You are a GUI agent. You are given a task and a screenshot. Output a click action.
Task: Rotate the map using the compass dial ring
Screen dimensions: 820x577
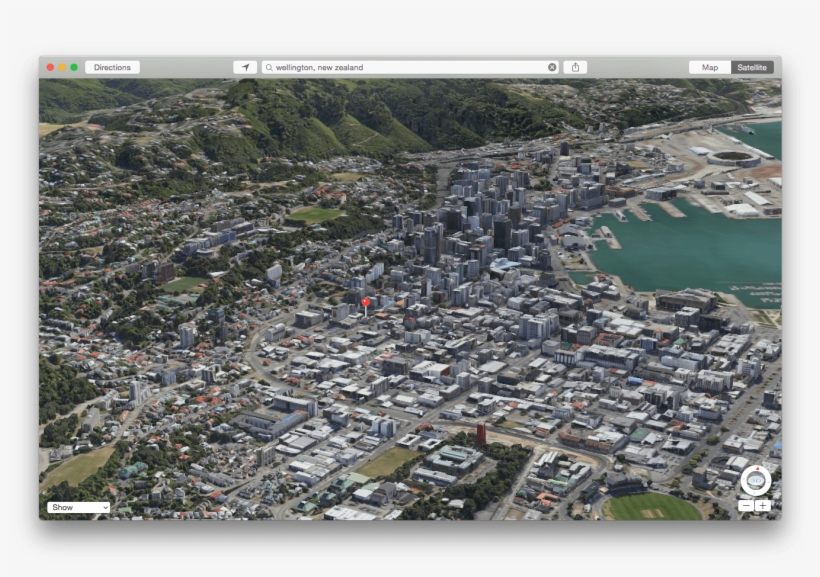[743, 481]
